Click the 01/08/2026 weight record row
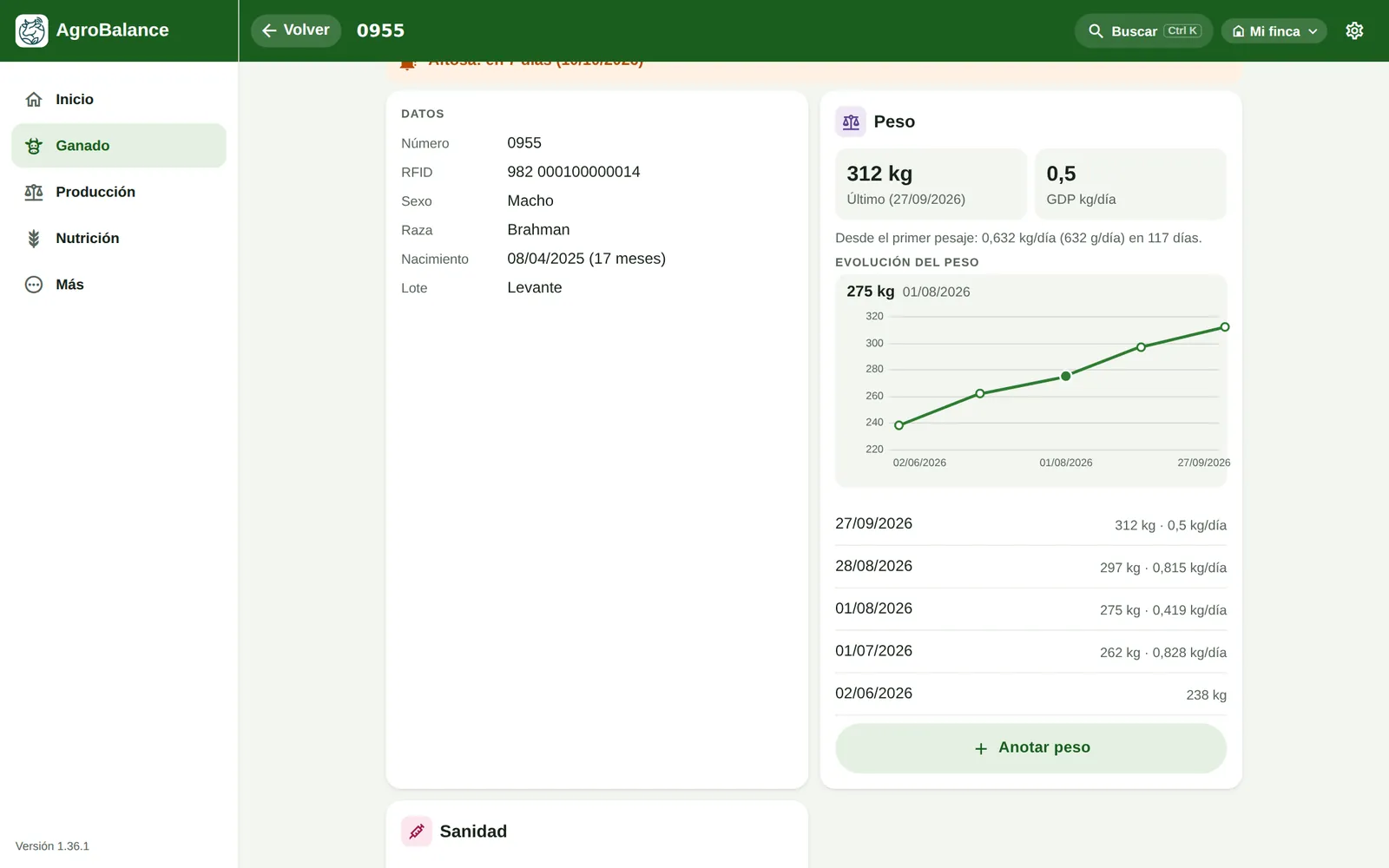Screen dimensions: 1389x868 tap(1030, 609)
